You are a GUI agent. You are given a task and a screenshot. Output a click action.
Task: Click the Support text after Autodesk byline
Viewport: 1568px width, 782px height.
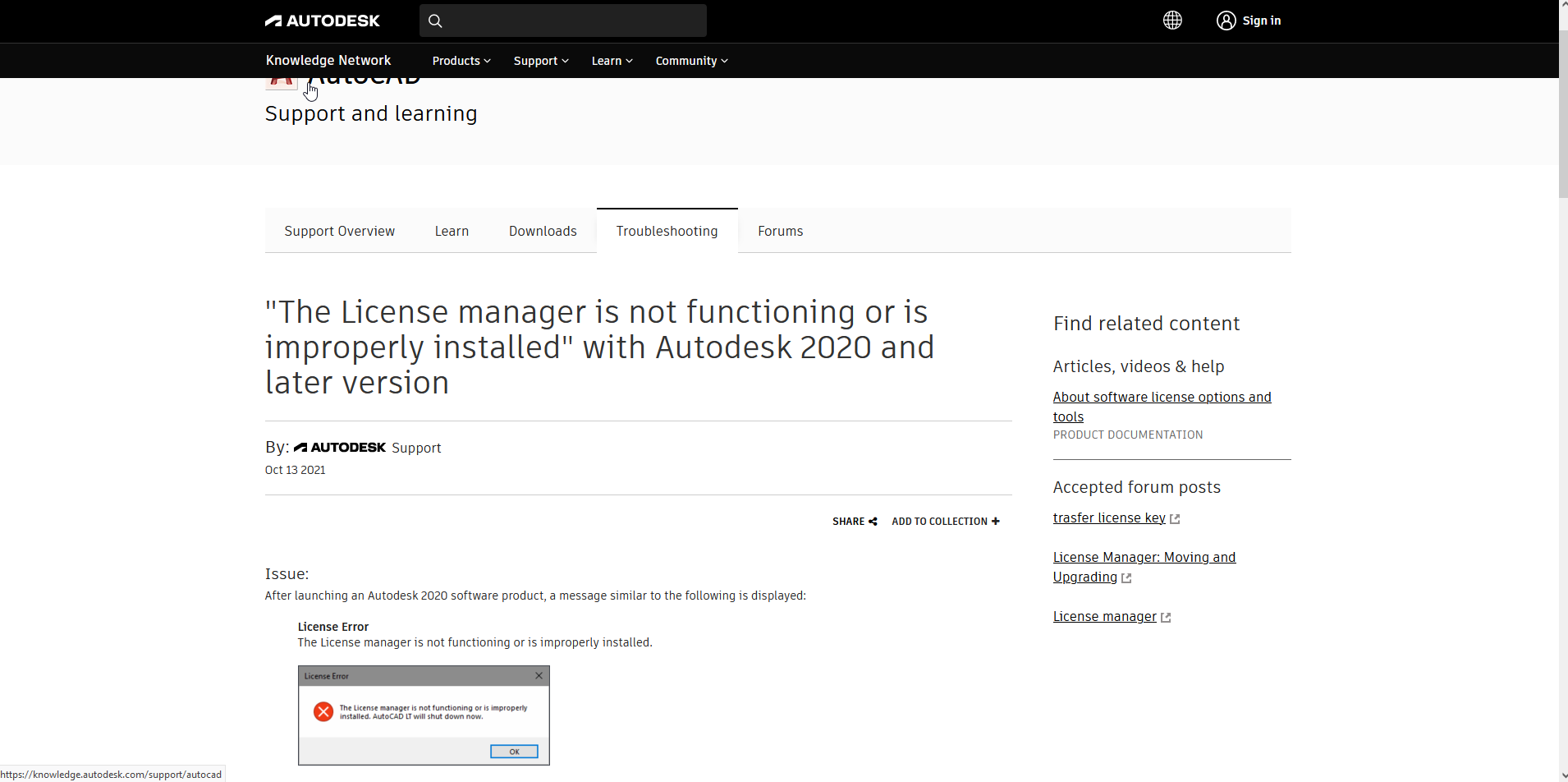coord(416,448)
